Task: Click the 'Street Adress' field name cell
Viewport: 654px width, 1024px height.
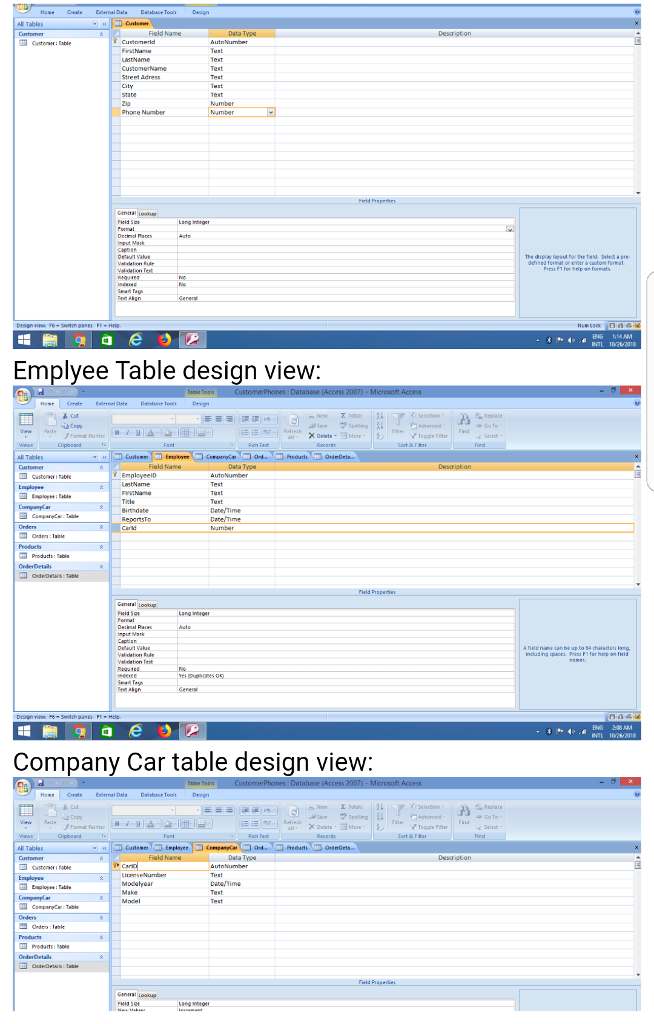Action: coord(164,77)
